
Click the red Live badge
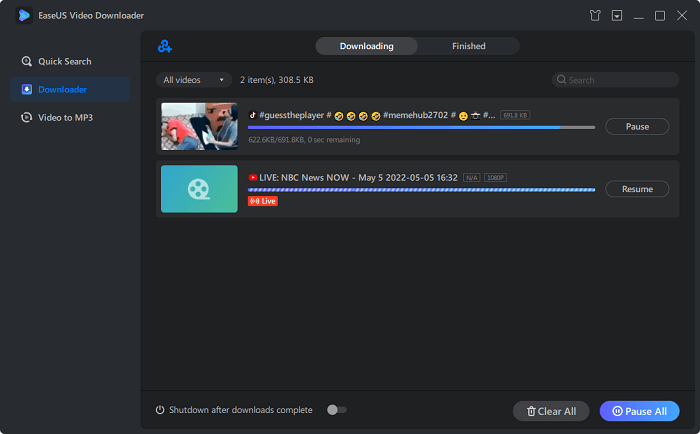tap(263, 200)
